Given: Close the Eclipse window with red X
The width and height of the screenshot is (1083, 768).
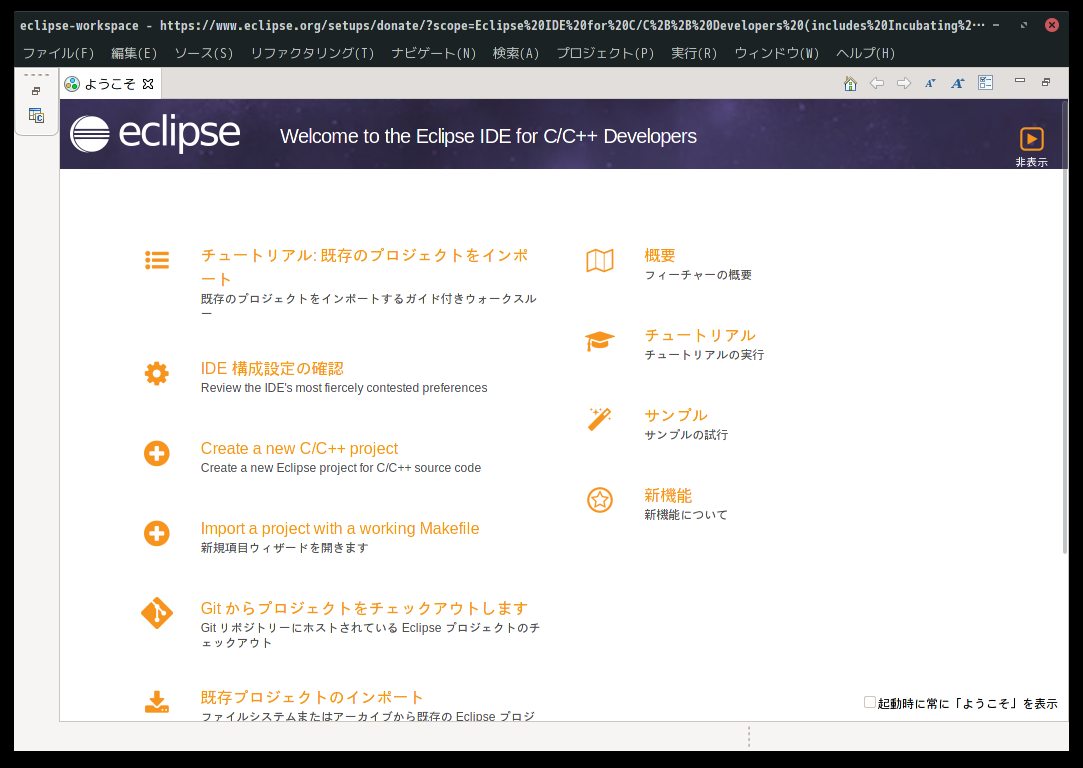Looking at the screenshot, I should coord(1051,26).
